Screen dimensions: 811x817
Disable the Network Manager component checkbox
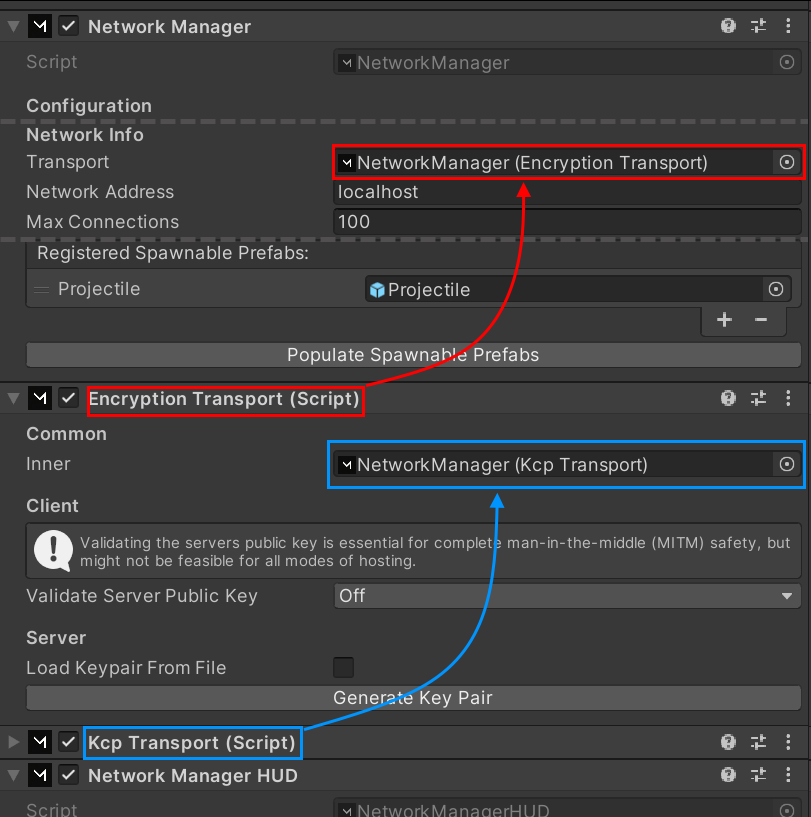69,27
